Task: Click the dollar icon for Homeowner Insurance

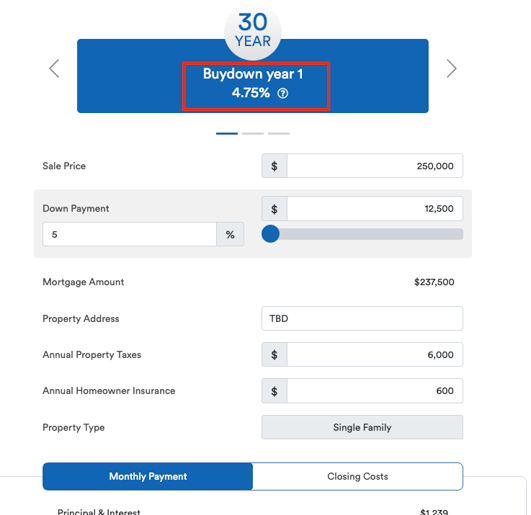Action: [274, 391]
